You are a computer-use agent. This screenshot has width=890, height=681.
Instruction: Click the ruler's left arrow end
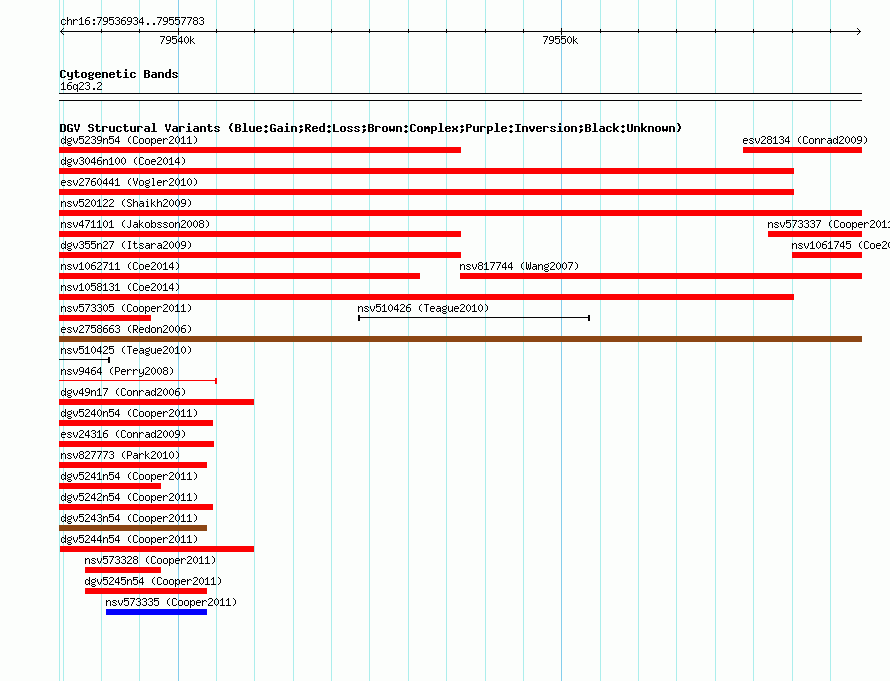coord(62,31)
